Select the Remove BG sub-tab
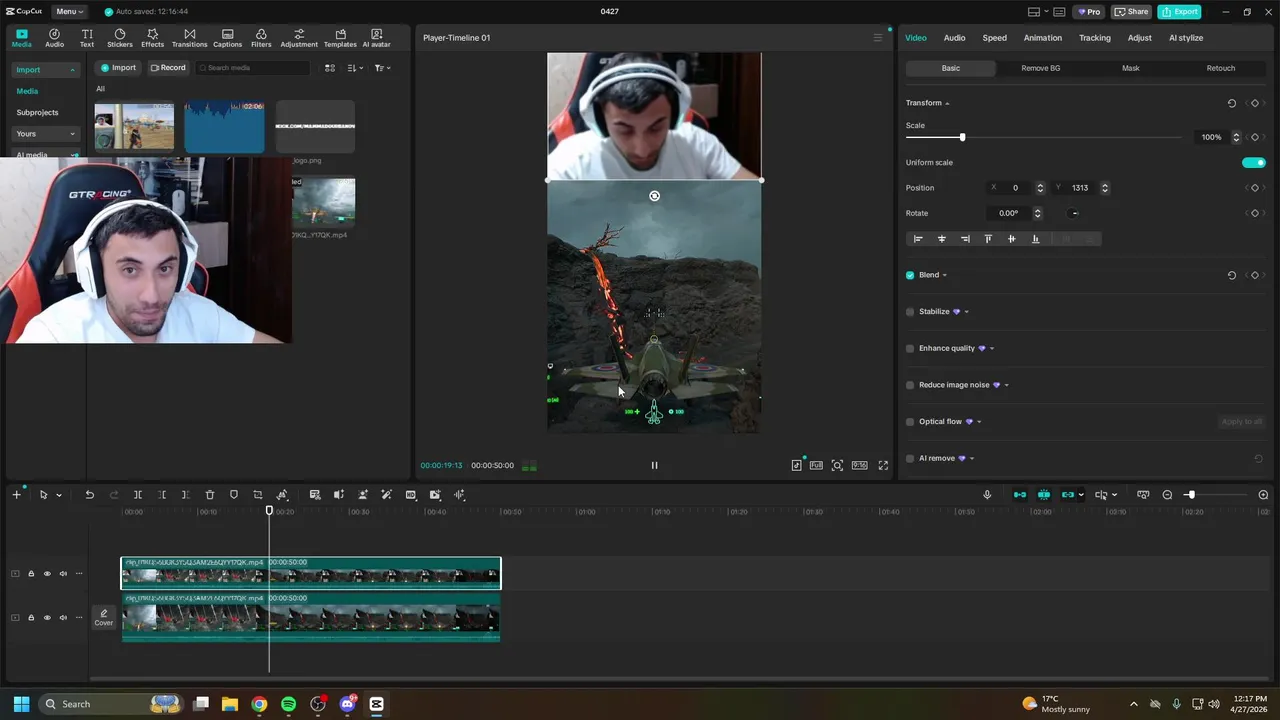The height and width of the screenshot is (720, 1280). 1040,68
